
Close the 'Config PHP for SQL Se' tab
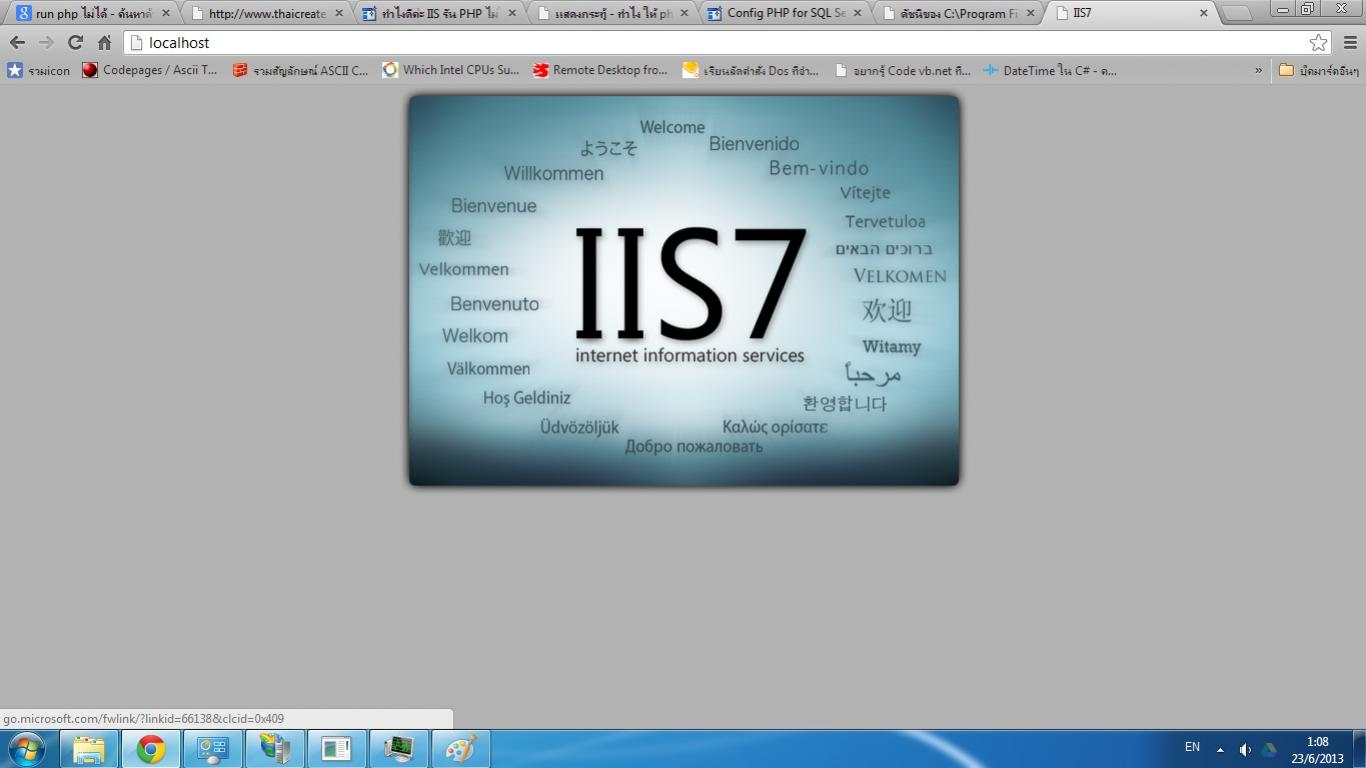(857, 13)
